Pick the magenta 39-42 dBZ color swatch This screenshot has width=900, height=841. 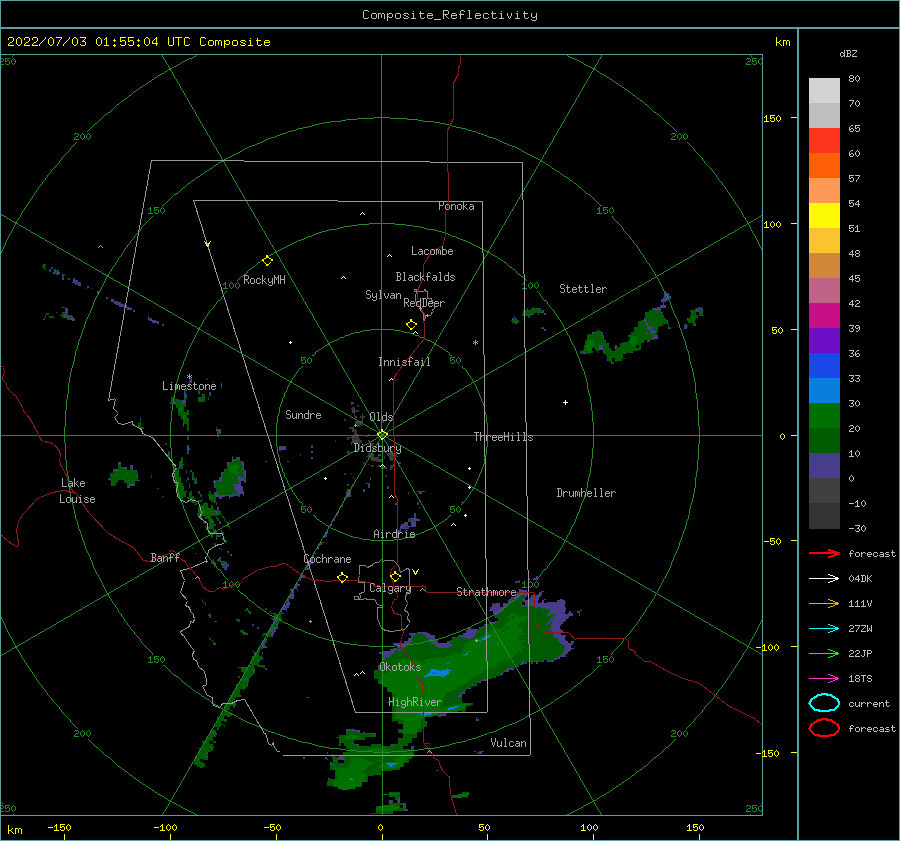[x=824, y=315]
